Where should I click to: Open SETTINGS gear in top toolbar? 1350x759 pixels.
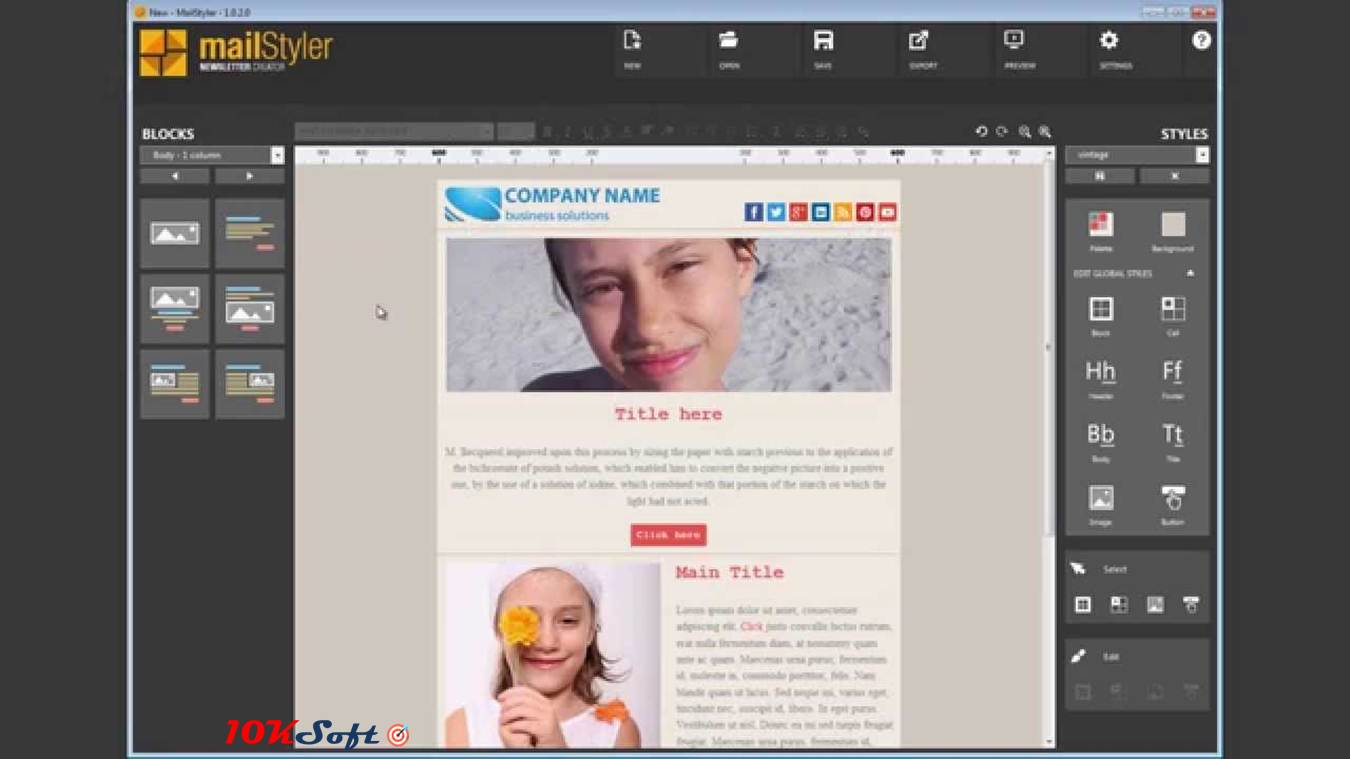pos(1109,40)
